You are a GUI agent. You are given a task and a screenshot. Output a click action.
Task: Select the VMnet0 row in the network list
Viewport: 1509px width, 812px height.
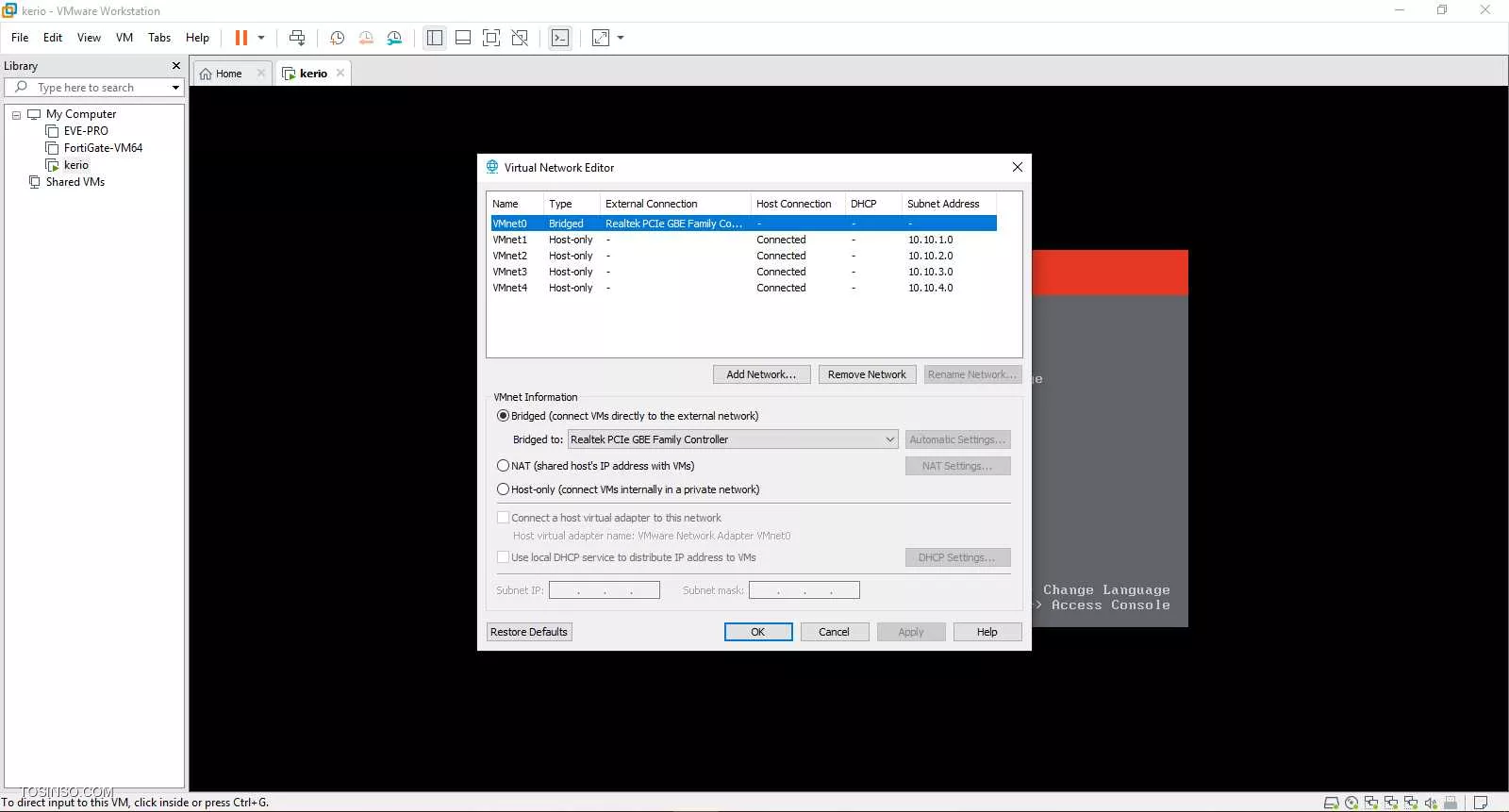pos(743,224)
